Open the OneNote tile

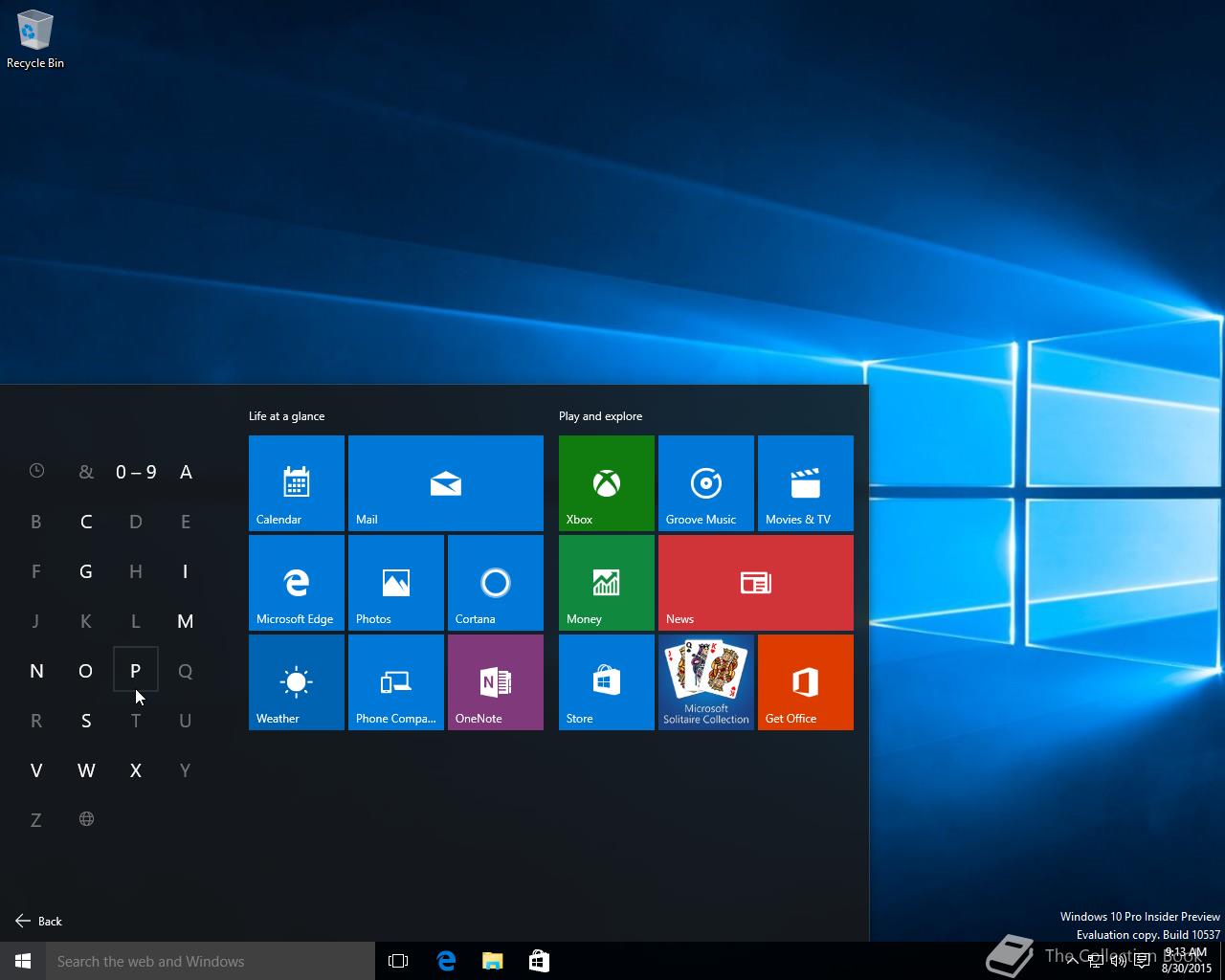496,682
